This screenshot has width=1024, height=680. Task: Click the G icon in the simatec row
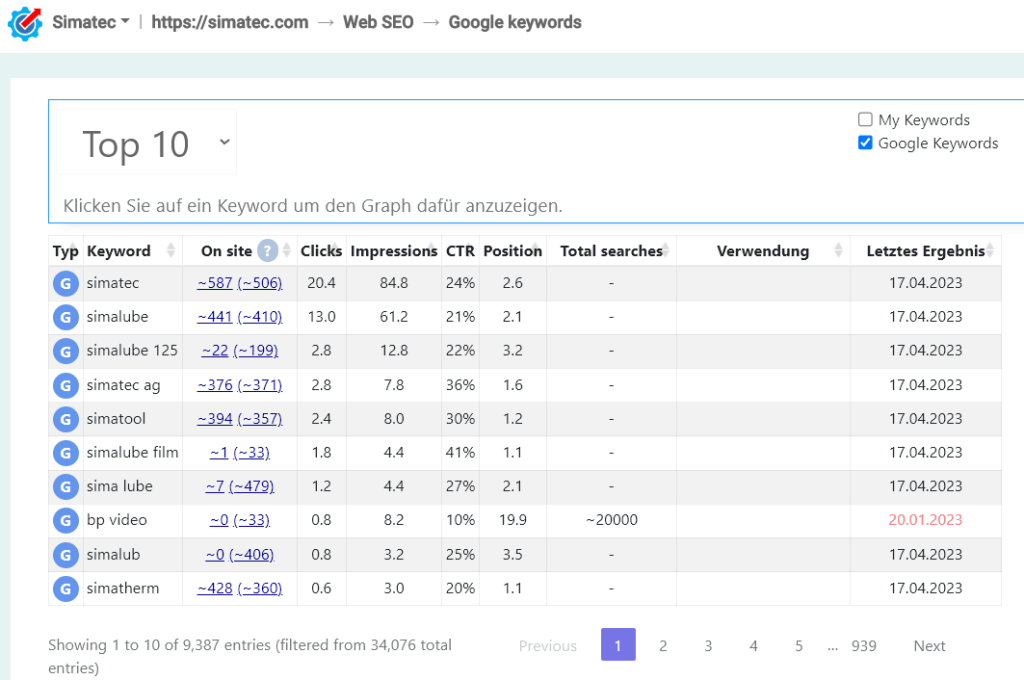coord(66,283)
